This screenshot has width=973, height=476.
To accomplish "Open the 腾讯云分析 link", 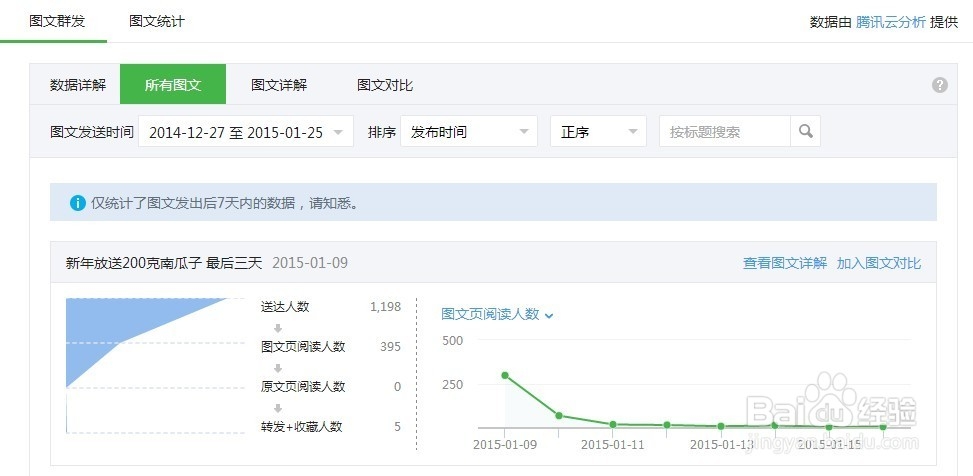I will tap(891, 21).
